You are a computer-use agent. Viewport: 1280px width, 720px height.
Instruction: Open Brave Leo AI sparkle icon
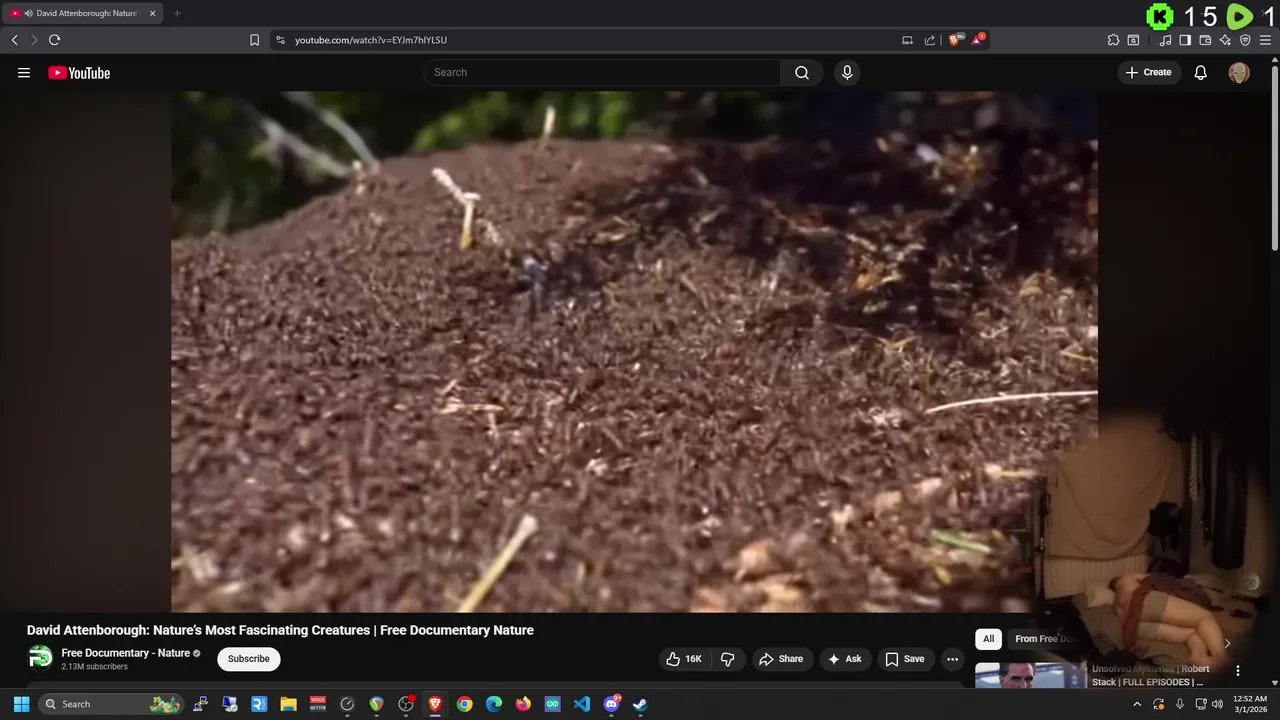tap(1225, 40)
